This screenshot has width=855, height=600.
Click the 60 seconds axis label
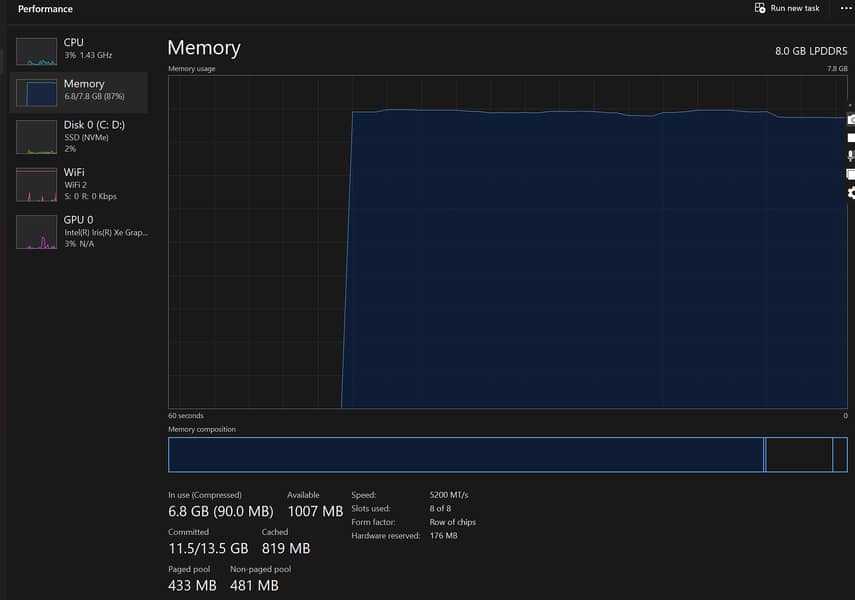click(185, 416)
